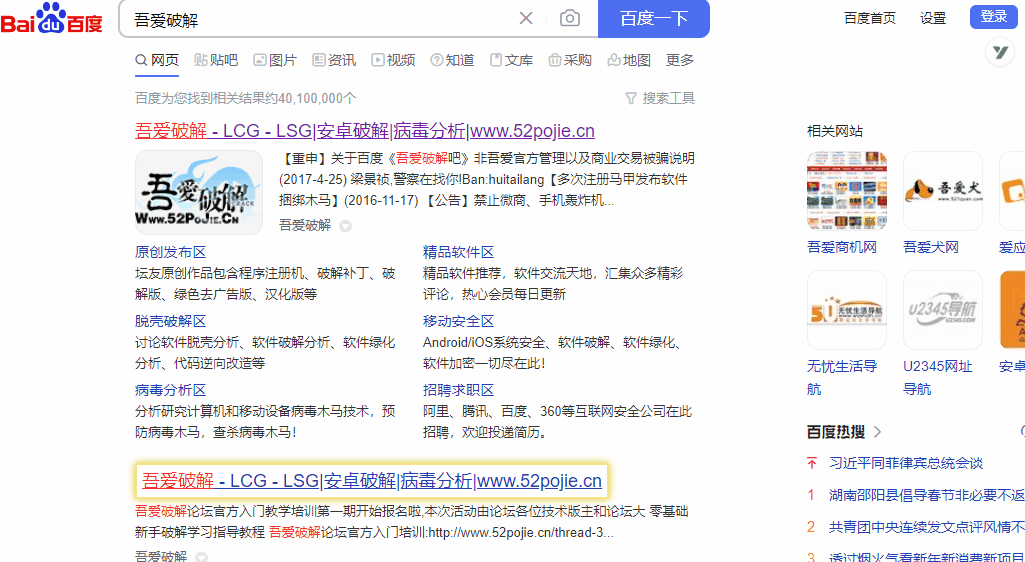Open 吾爱商机网 text link
This screenshot has width=1025, height=562.
[842, 248]
